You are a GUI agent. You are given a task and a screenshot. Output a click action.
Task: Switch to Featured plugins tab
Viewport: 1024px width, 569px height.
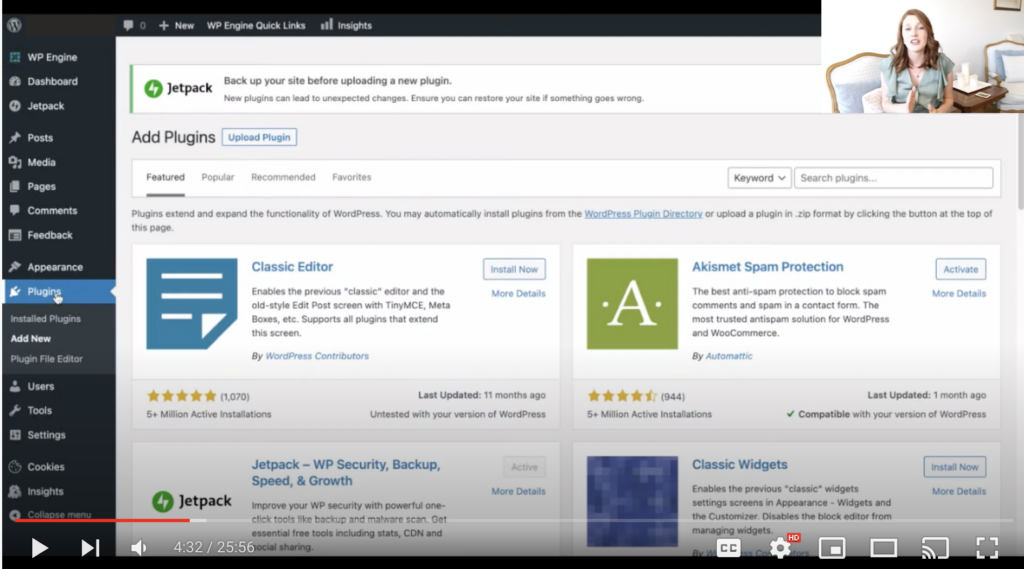(x=165, y=177)
